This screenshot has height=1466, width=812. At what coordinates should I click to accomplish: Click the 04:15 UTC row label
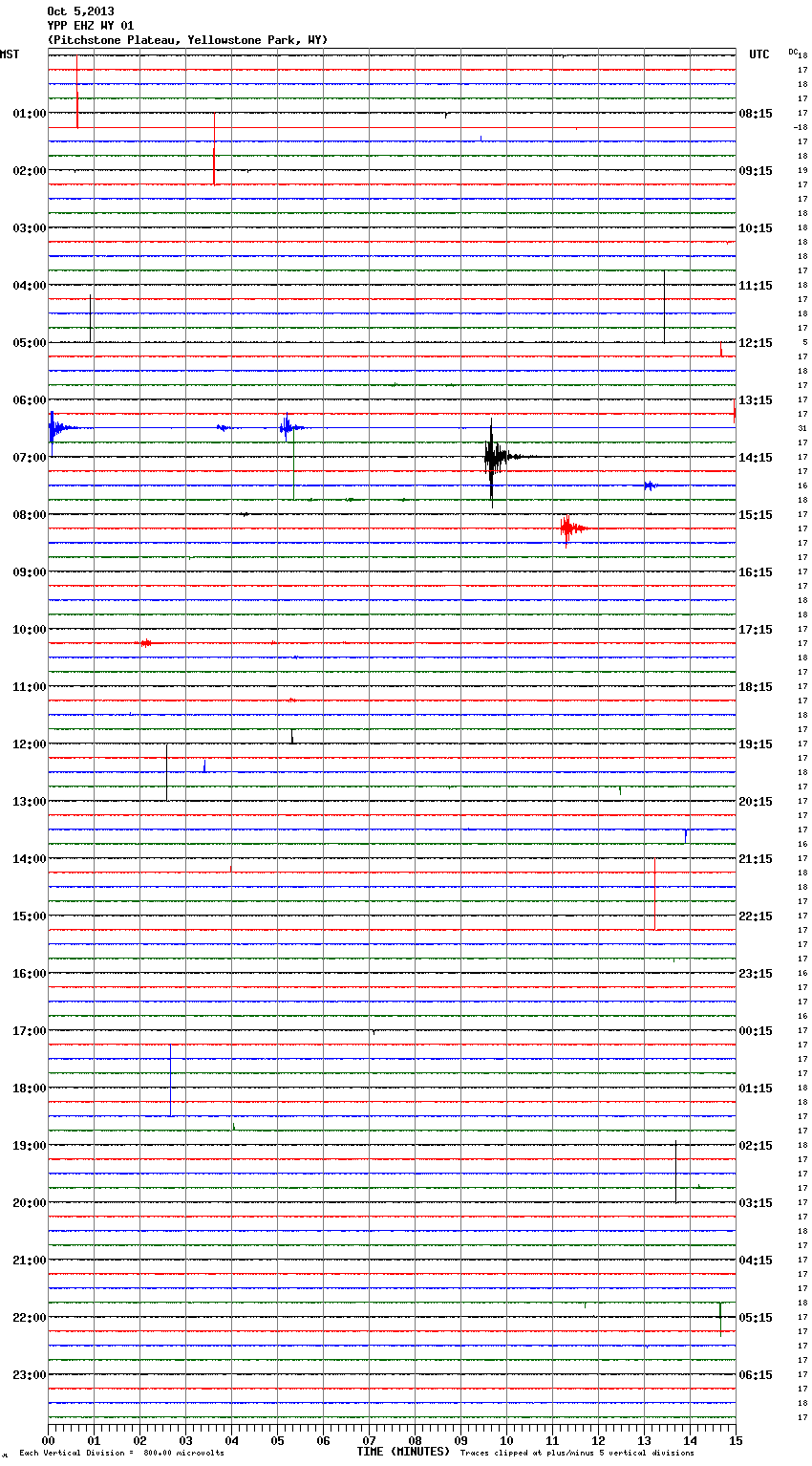click(x=756, y=1261)
